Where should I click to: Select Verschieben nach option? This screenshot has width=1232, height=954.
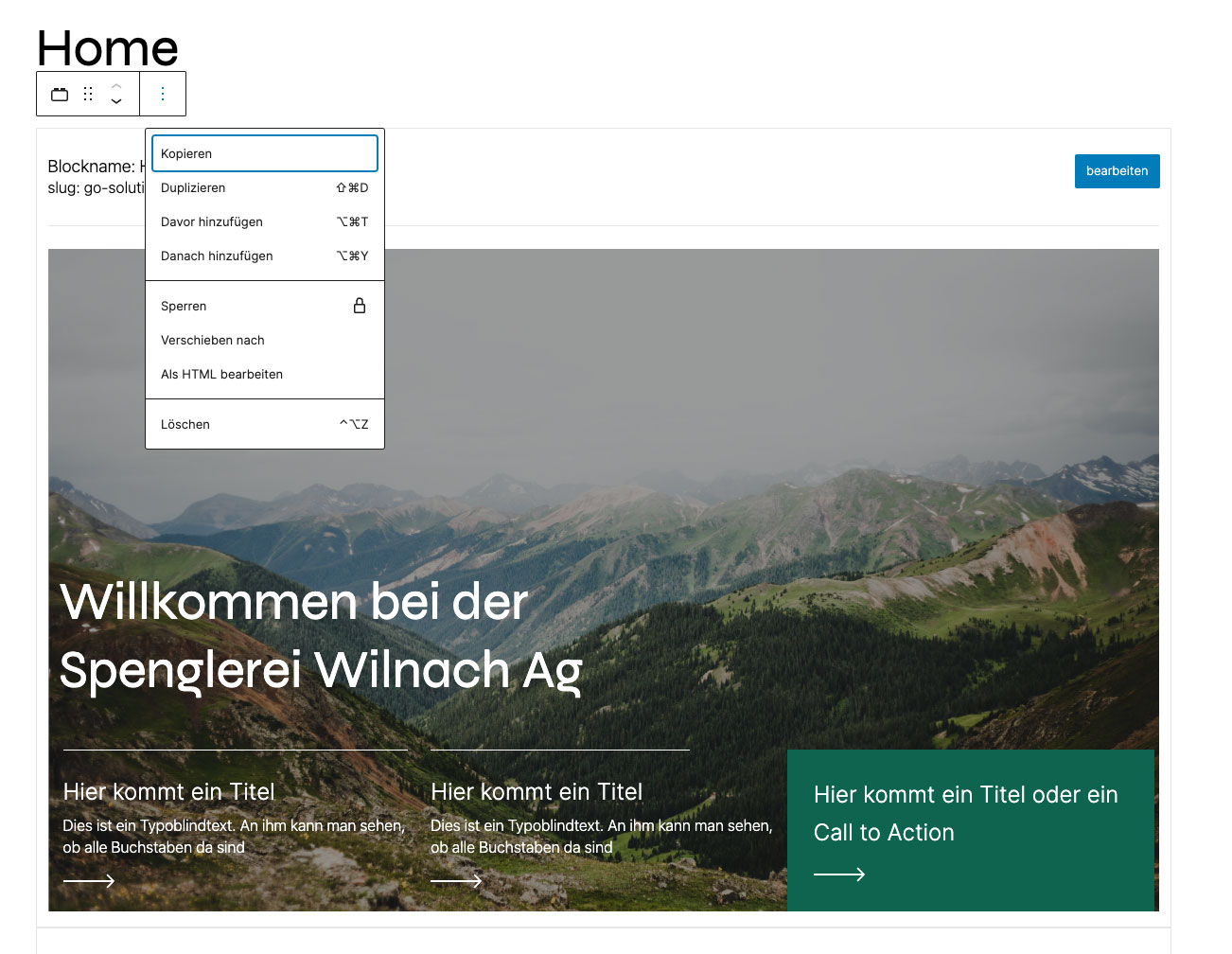[x=265, y=340]
